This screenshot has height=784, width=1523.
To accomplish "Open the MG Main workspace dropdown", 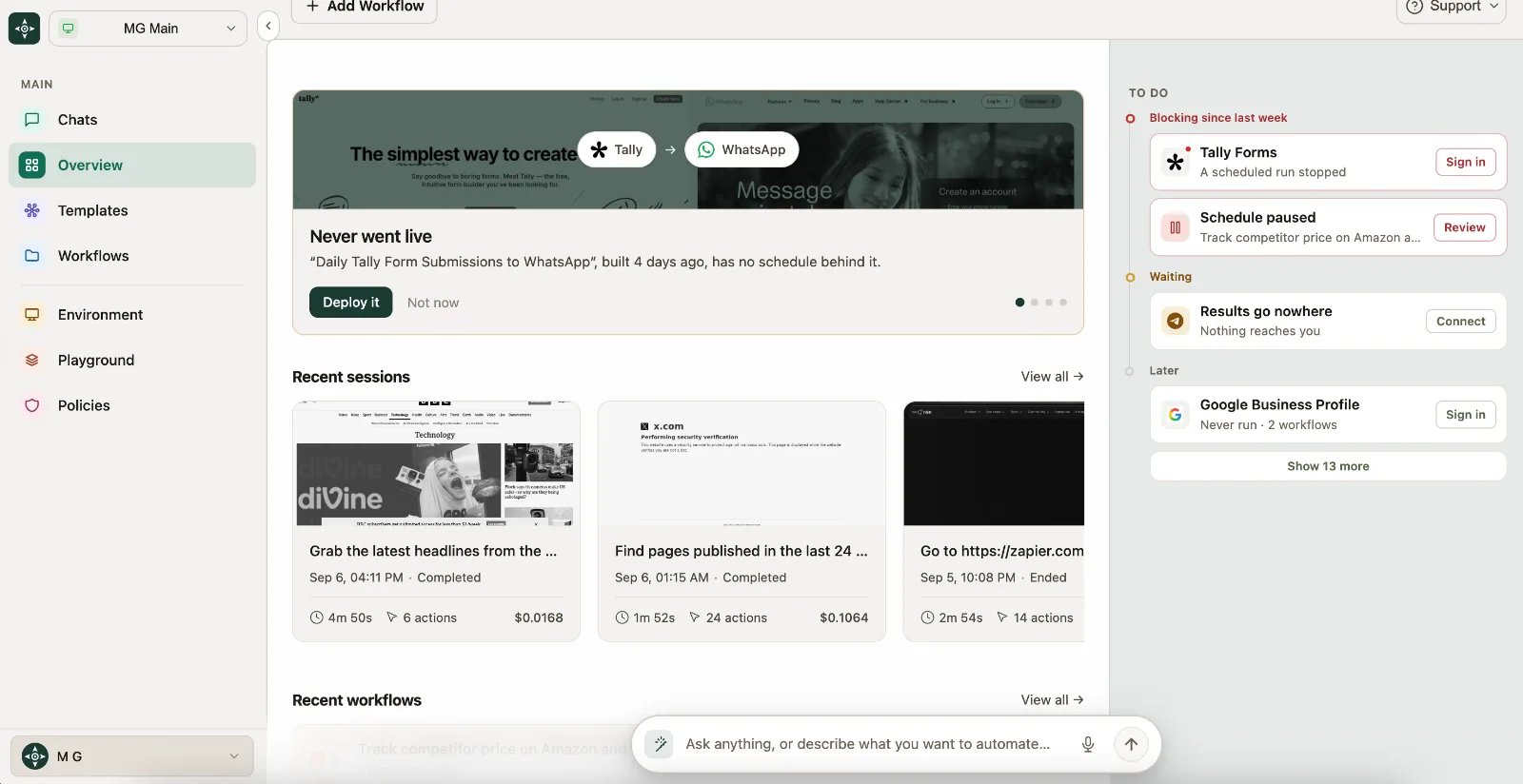I will point(148,29).
